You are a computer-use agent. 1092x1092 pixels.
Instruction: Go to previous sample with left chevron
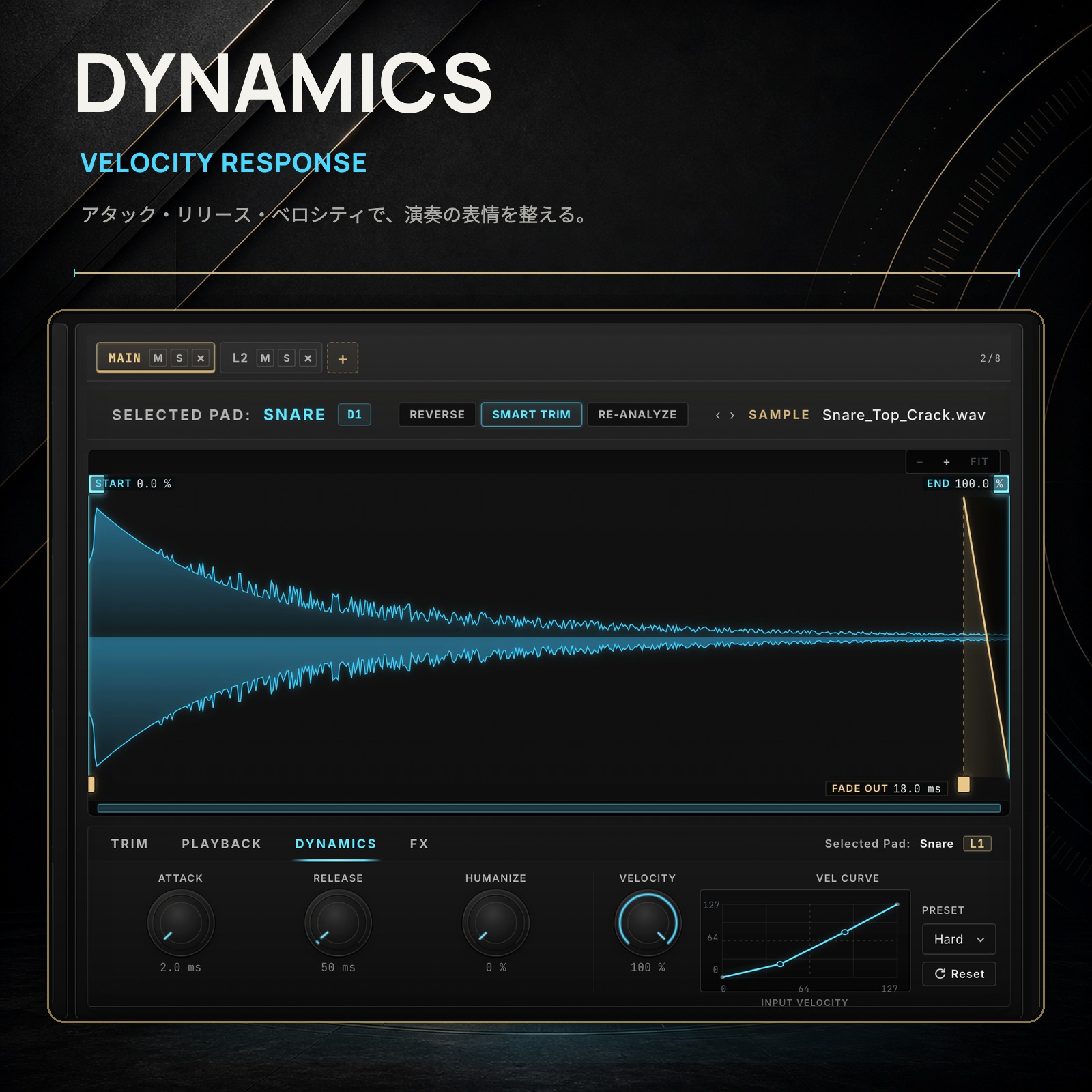click(718, 415)
